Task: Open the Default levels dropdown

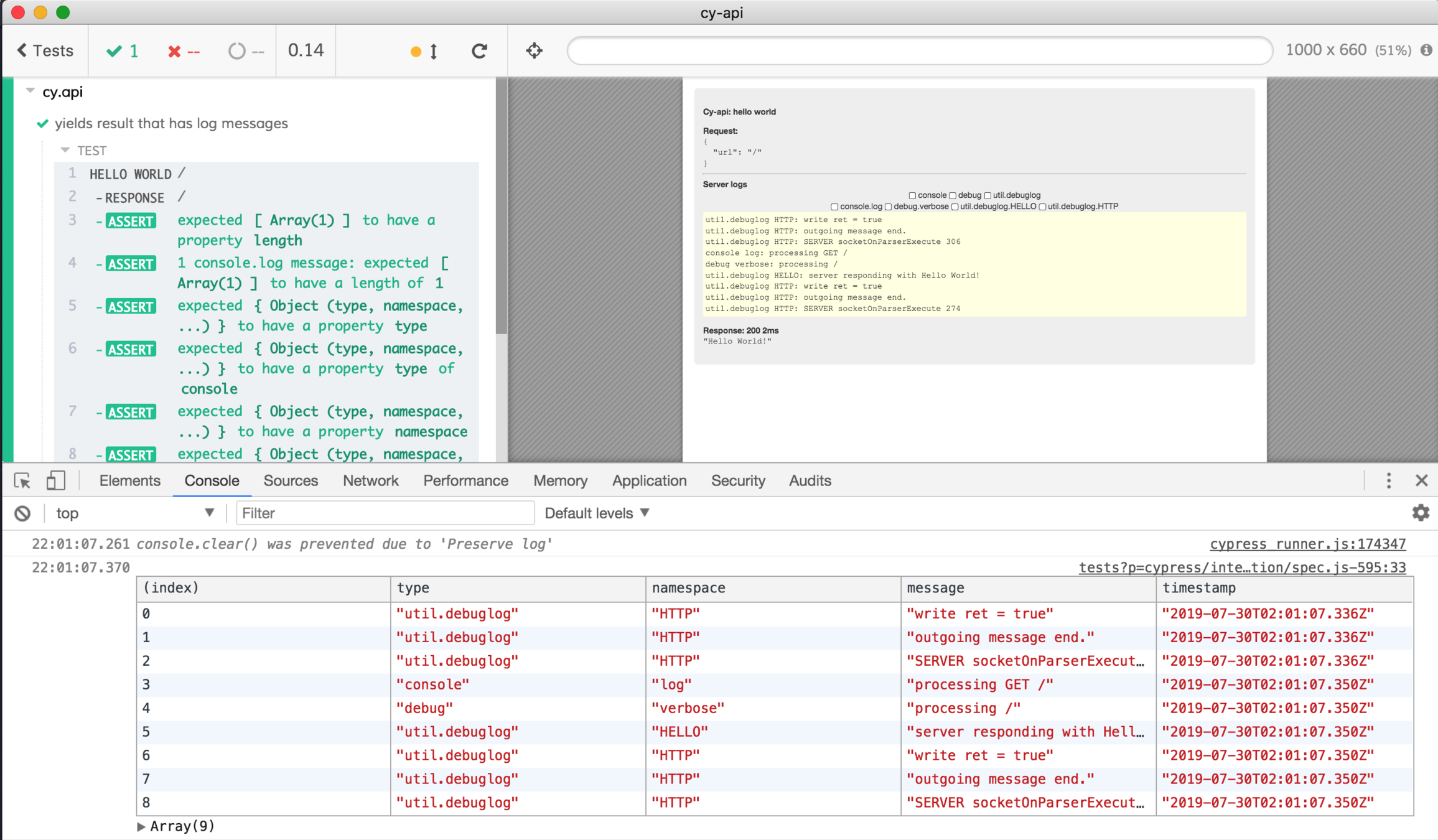Action: click(x=597, y=513)
